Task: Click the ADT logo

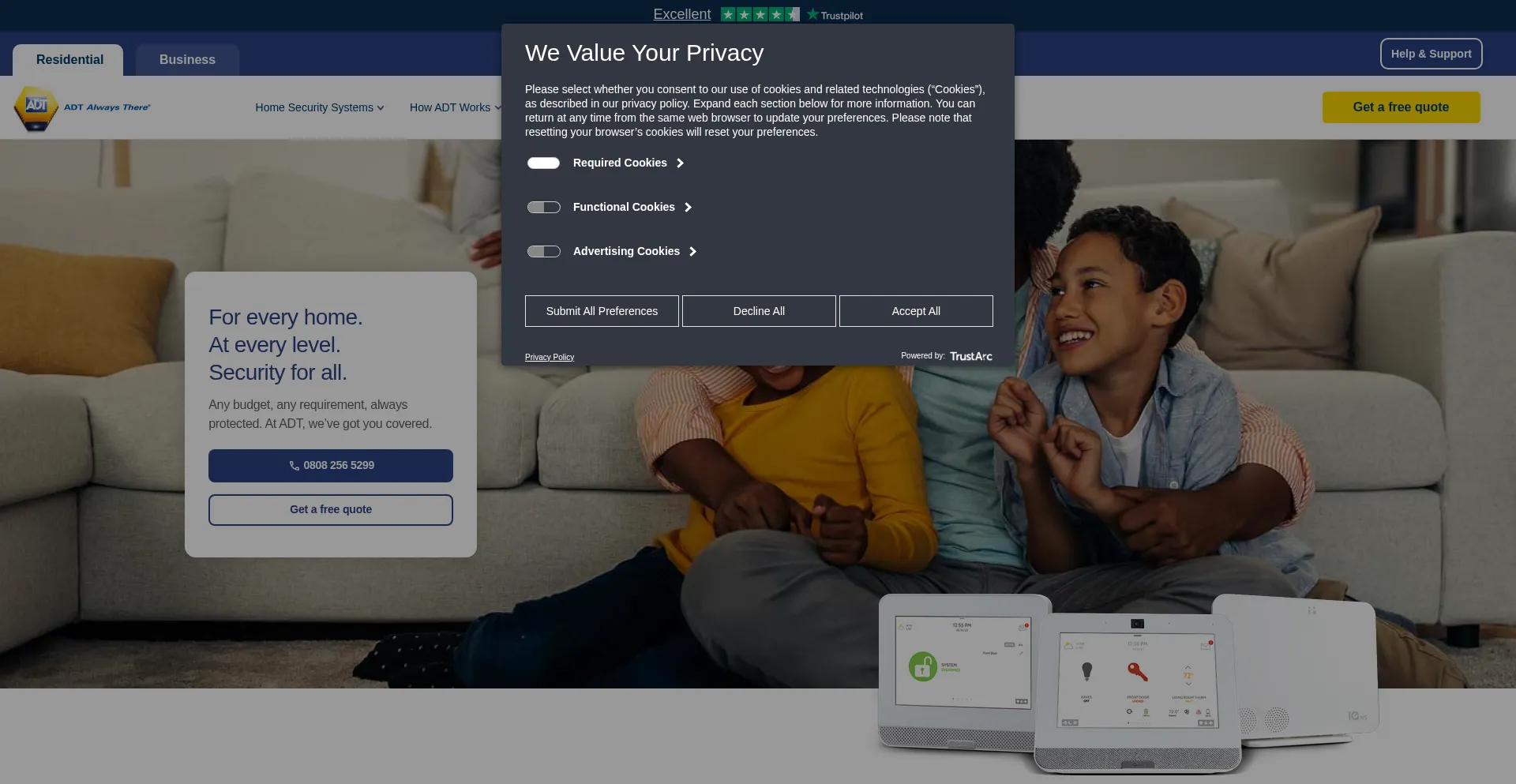Action: pos(82,108)
